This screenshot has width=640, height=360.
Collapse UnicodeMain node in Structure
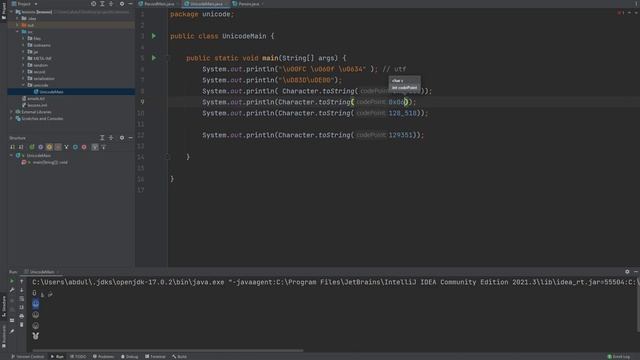11,156
